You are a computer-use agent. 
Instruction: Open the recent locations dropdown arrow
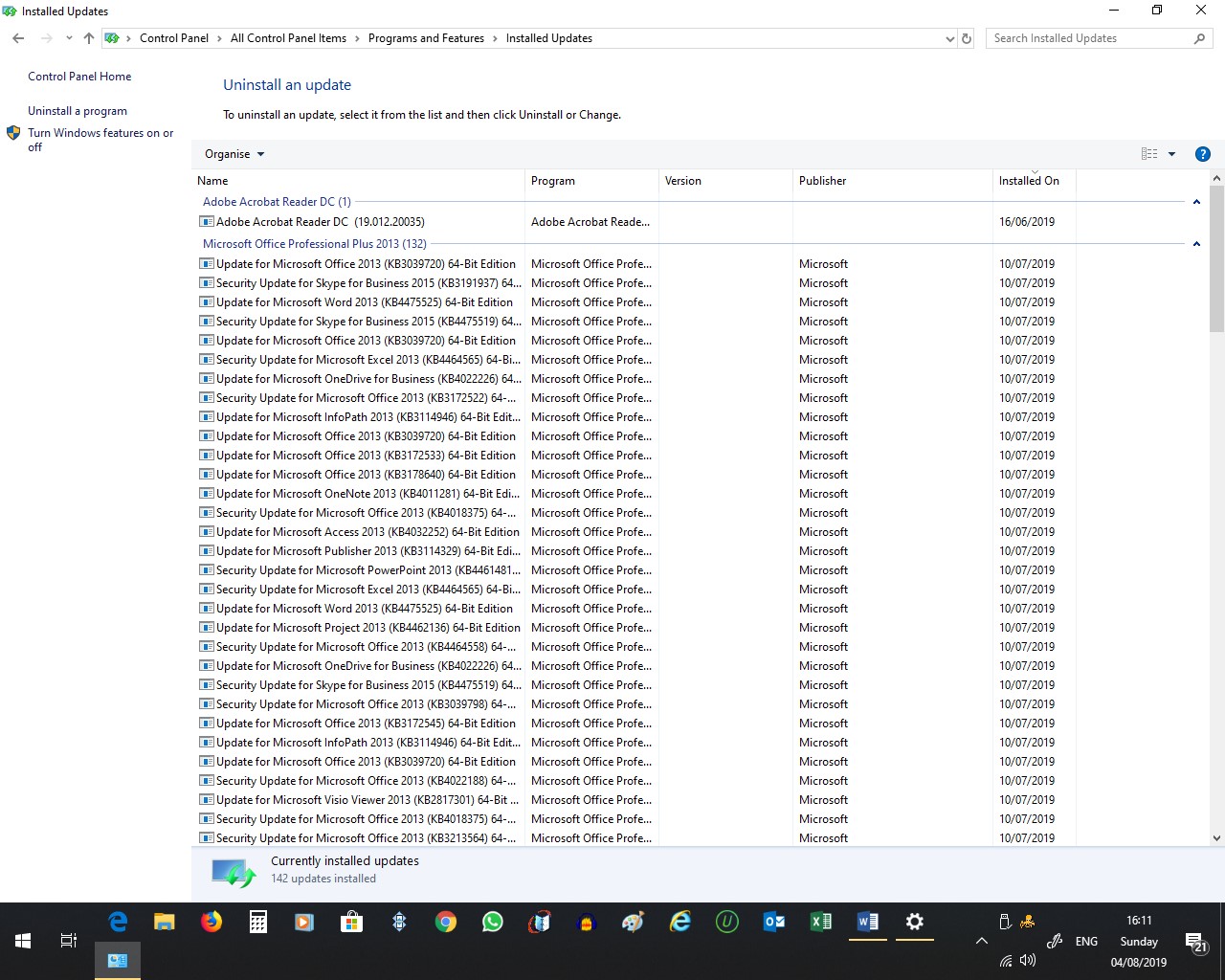pos(69,38)
